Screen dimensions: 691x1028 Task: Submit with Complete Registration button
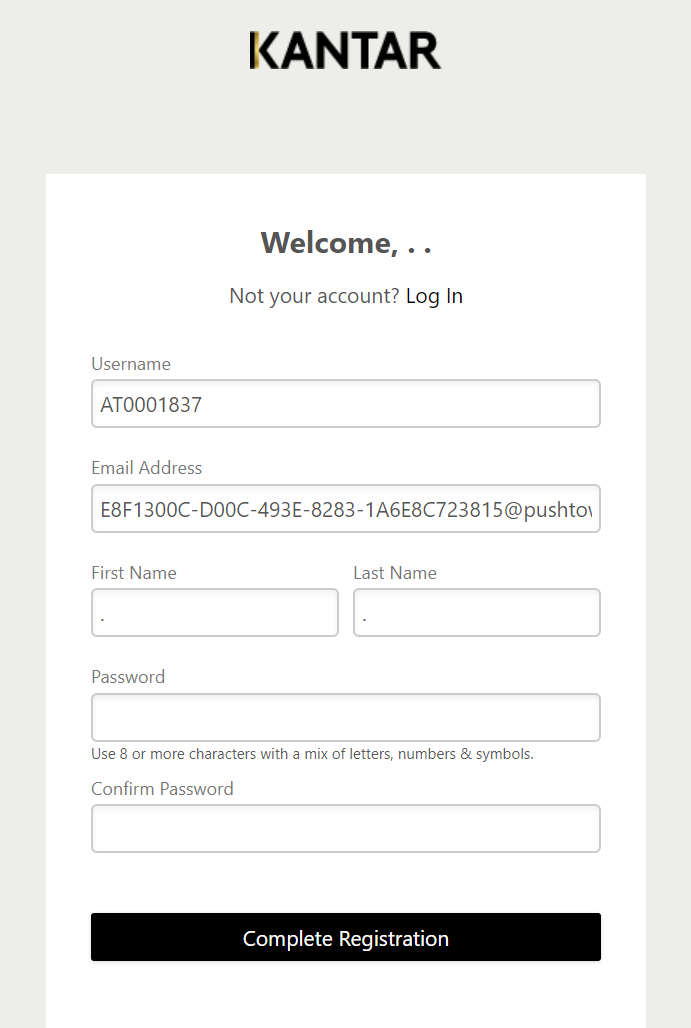[x=346, y=938]
